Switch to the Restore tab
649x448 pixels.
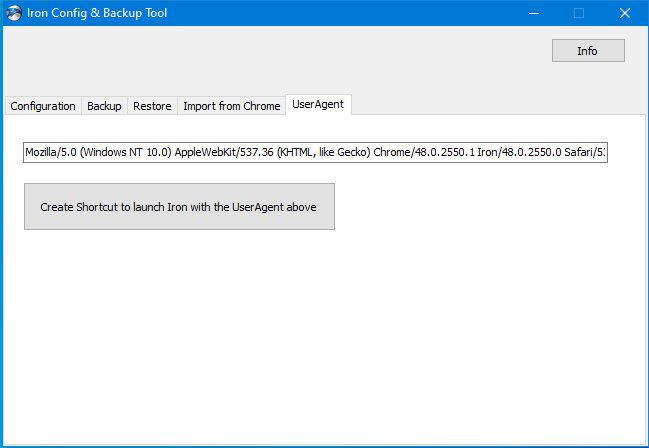click(152, 106)
